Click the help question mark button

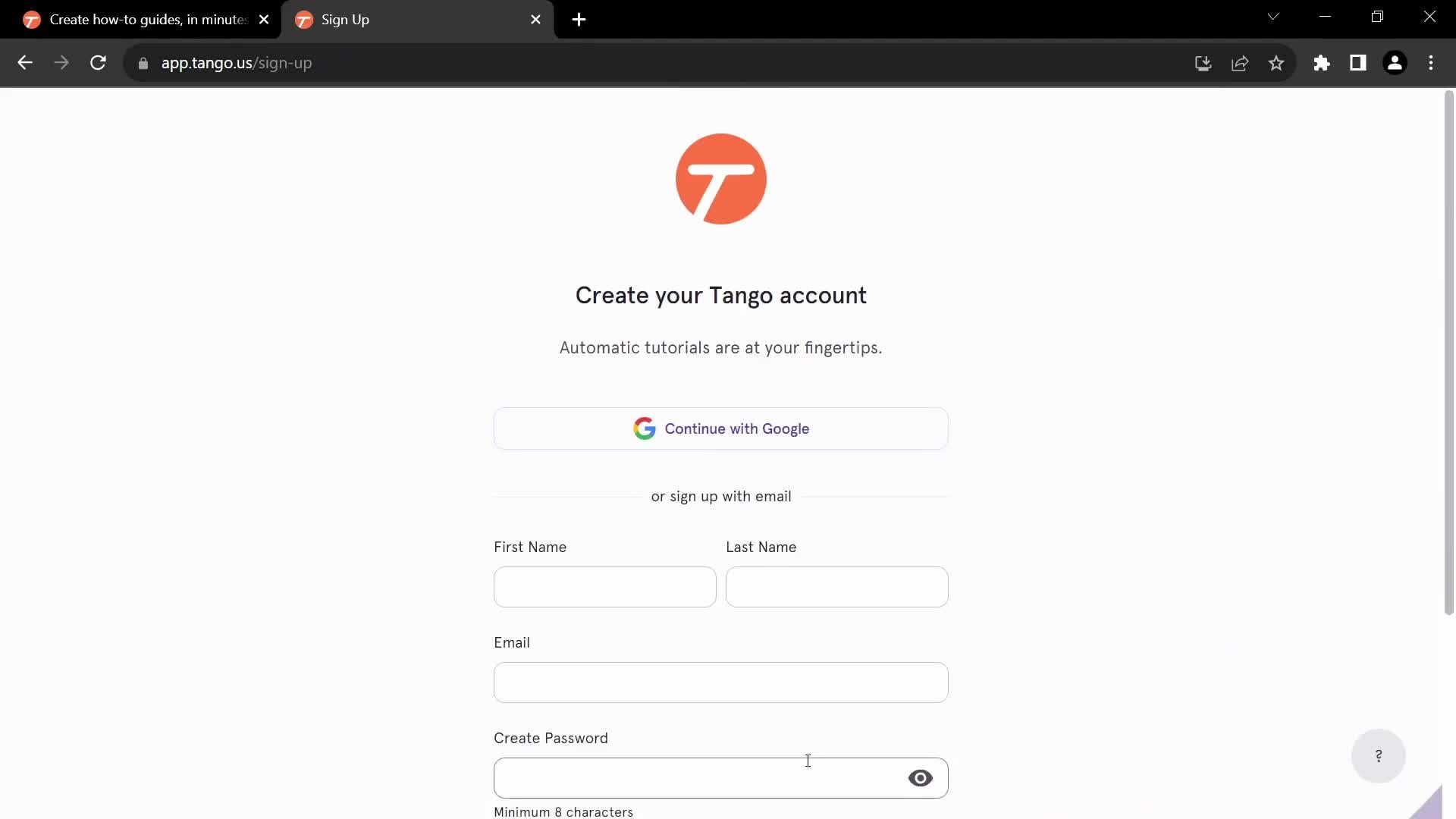click(1378, 756)
